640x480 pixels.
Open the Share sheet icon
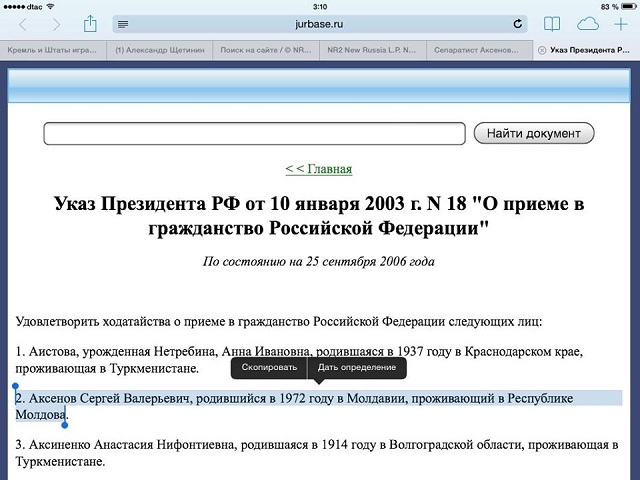point(90,22)
